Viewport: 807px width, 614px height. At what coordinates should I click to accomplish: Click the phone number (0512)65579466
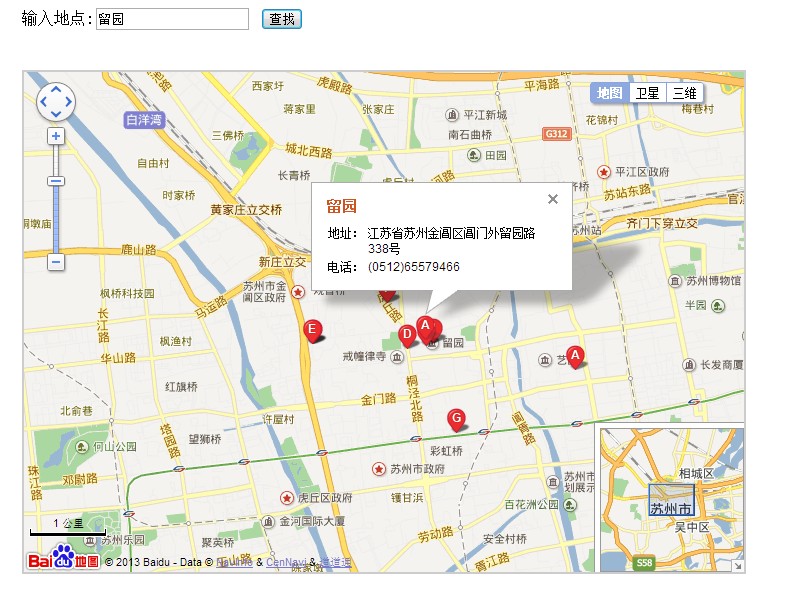(x=414, y=267)
